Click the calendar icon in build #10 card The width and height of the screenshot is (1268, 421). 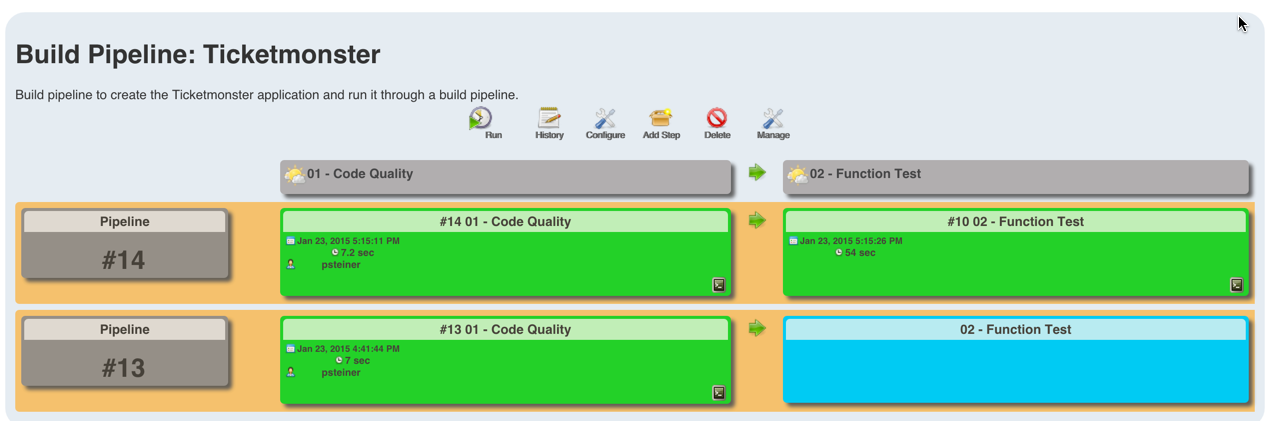794,241
